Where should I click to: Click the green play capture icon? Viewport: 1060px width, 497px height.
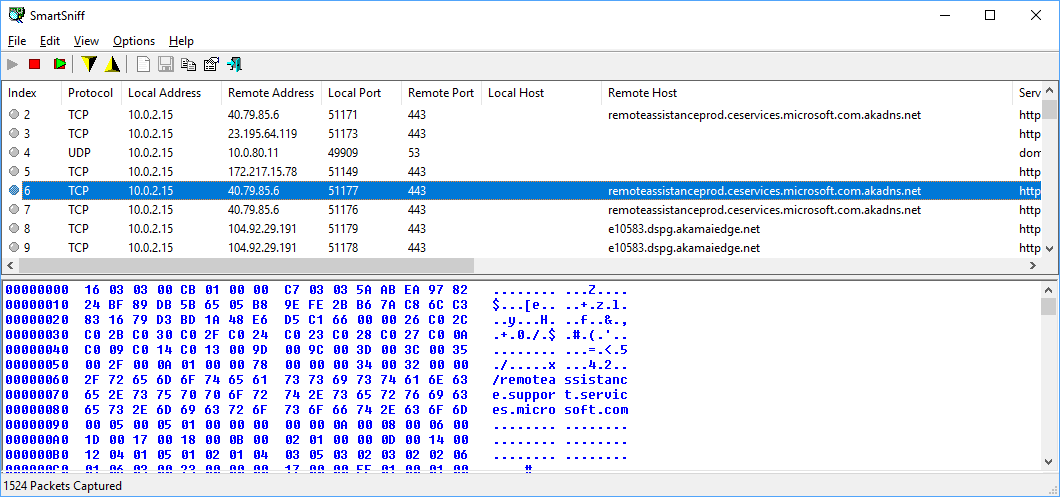60,65
